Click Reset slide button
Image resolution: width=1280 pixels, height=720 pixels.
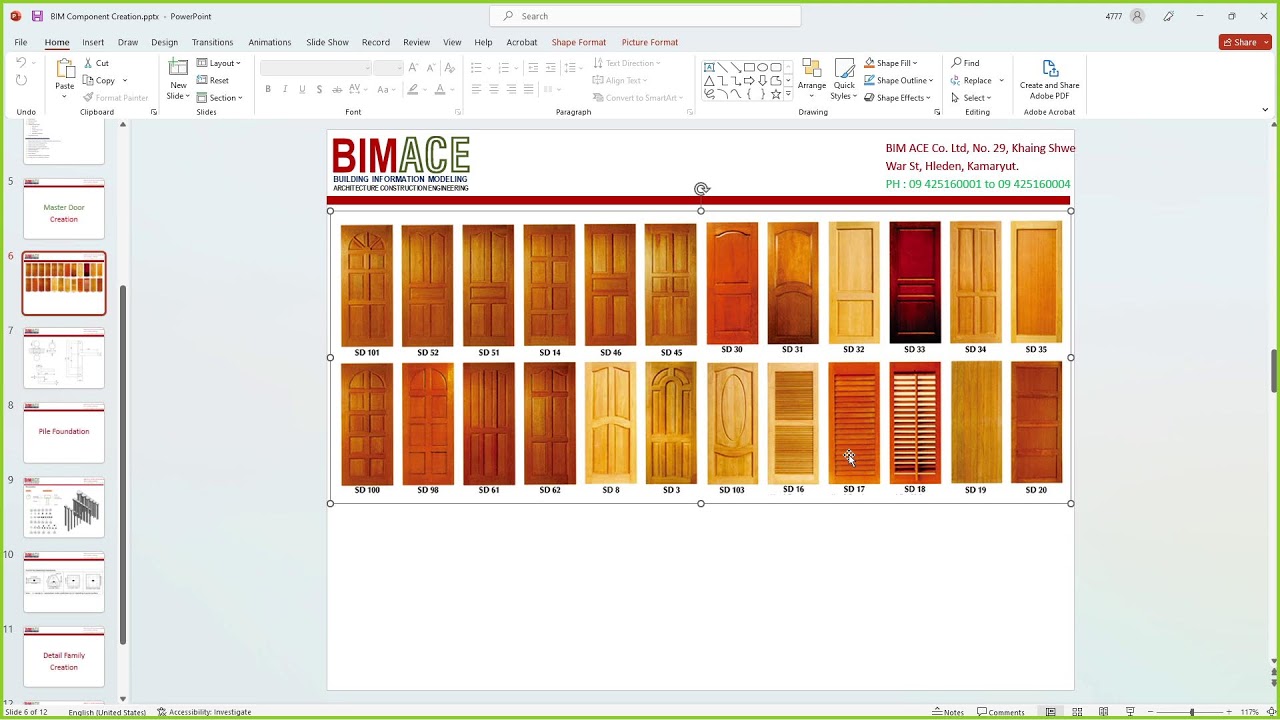pyautogui.click(x=213, y=80)
